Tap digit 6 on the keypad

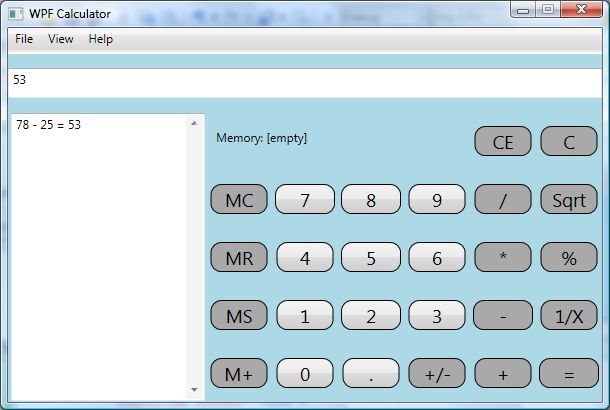coord(437,257)
